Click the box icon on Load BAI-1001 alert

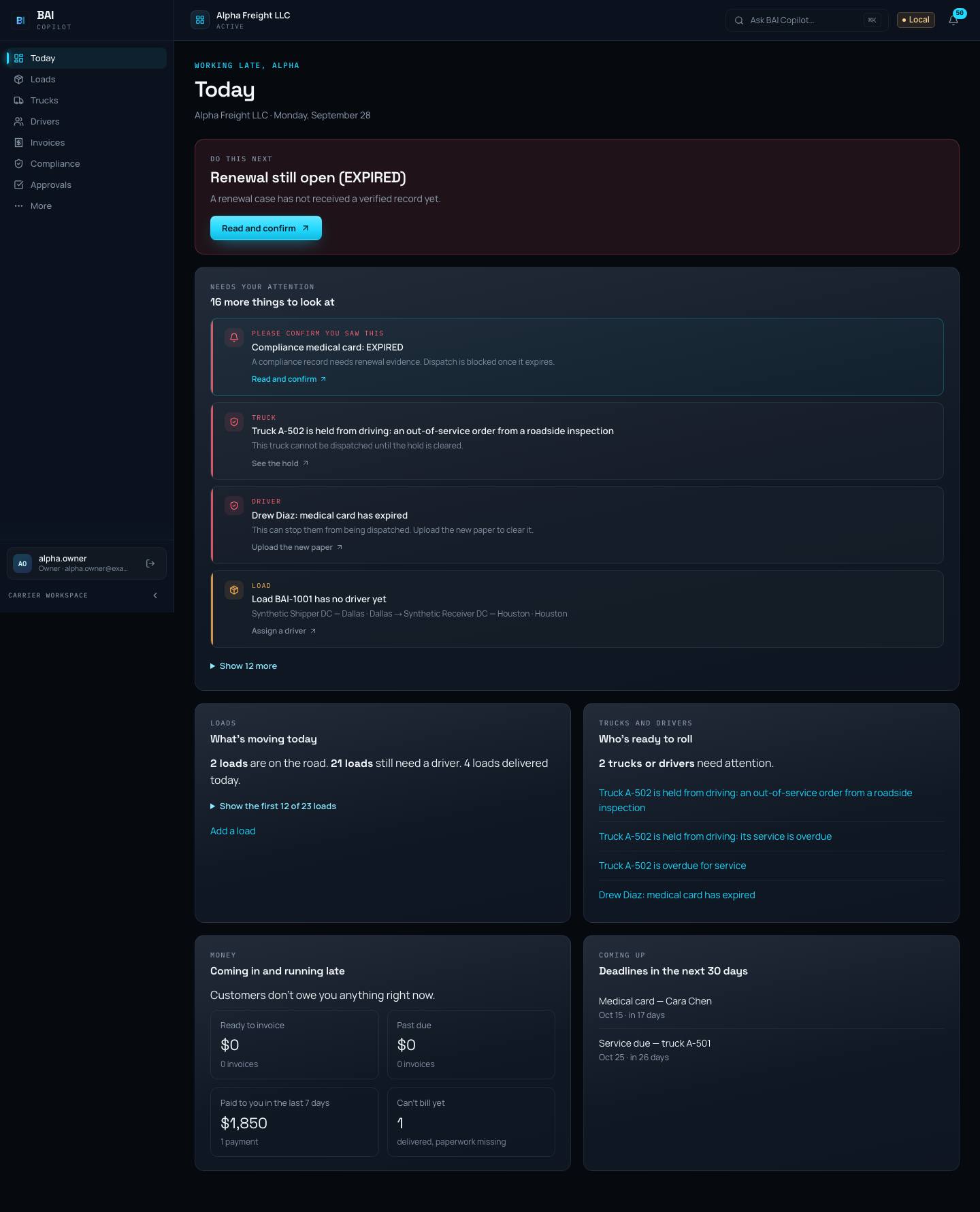click(x=234, y=590)
